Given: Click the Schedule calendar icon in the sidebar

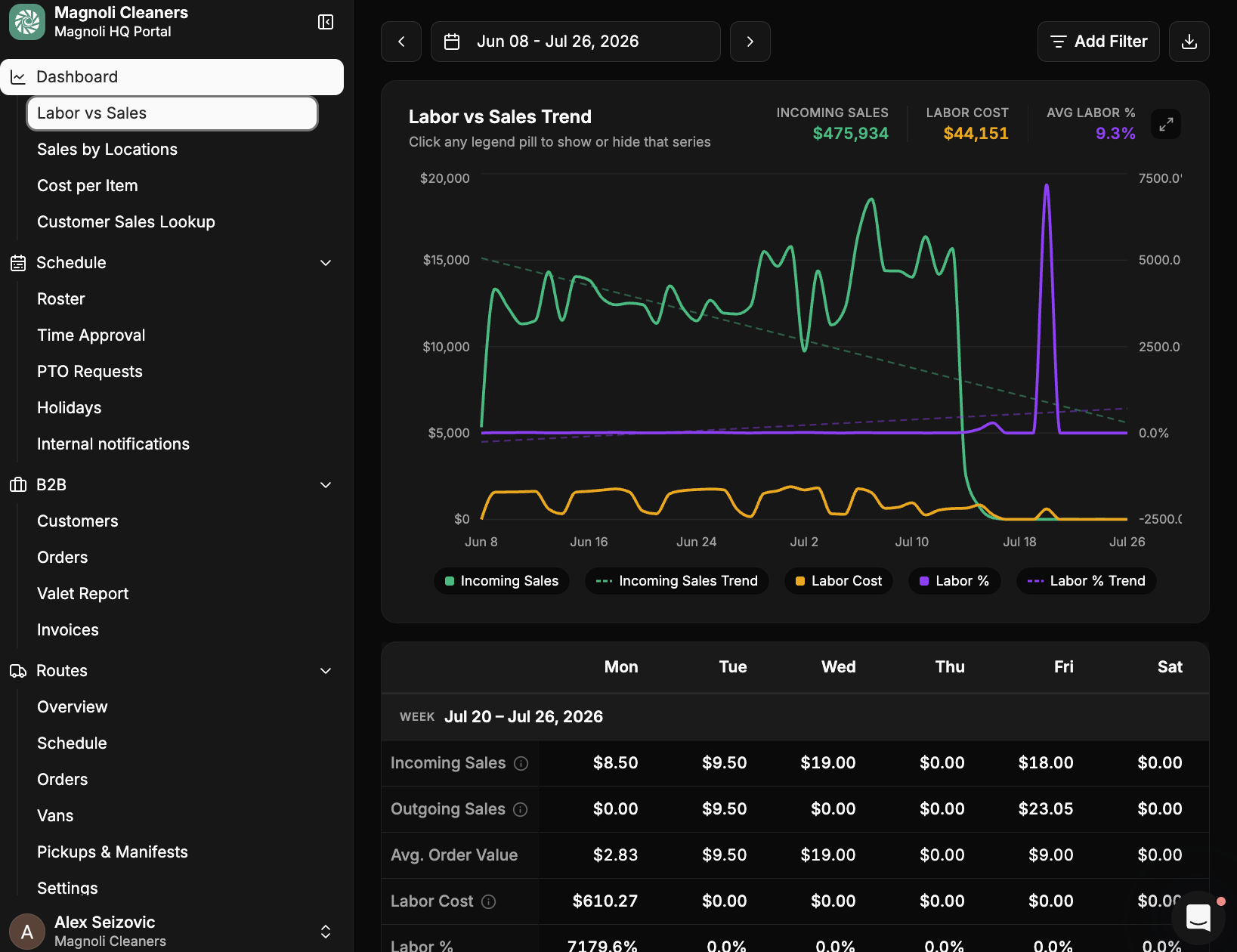Looking at the screenshot, I should (x=18, y=263).
